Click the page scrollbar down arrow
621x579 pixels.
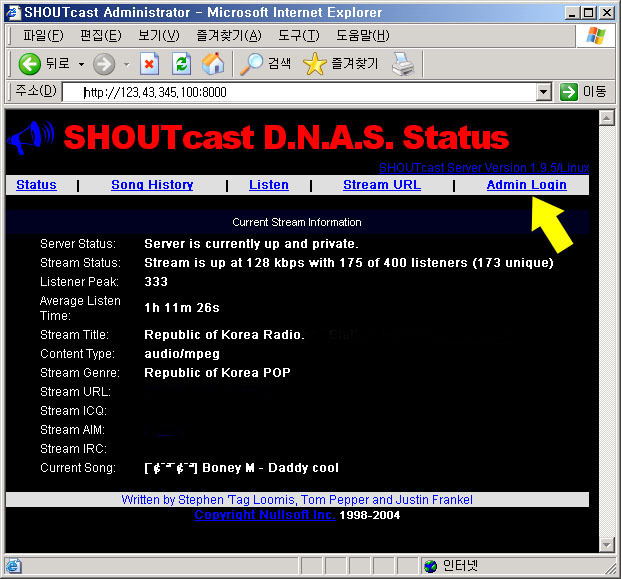tap(607, 545)
